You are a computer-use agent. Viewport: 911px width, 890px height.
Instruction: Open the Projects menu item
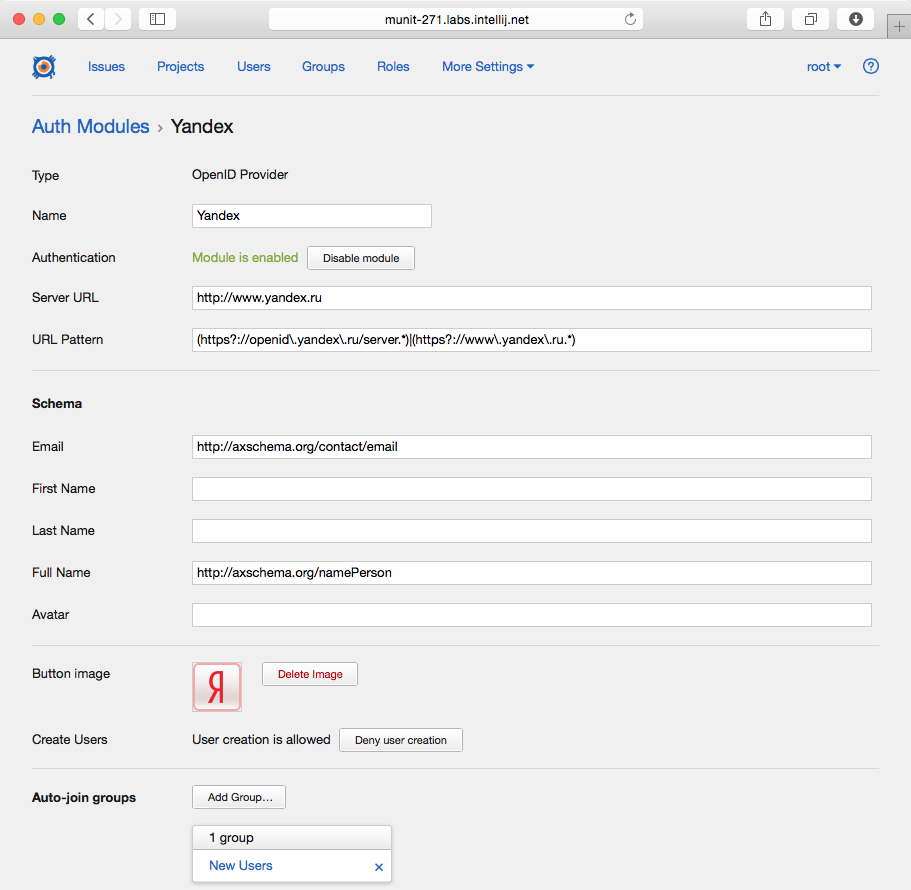[181, 67]
